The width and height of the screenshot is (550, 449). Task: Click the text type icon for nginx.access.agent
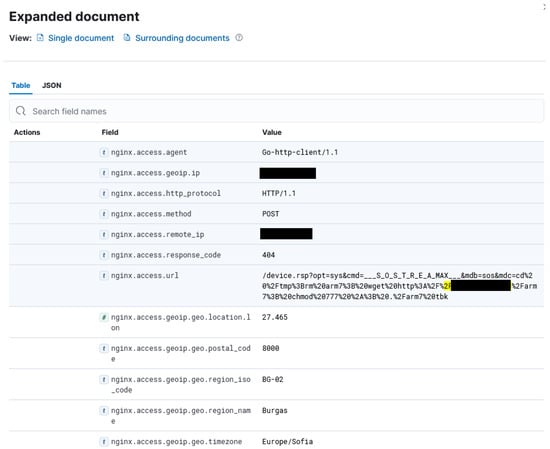pyautogui.click(x=104, y=152)
